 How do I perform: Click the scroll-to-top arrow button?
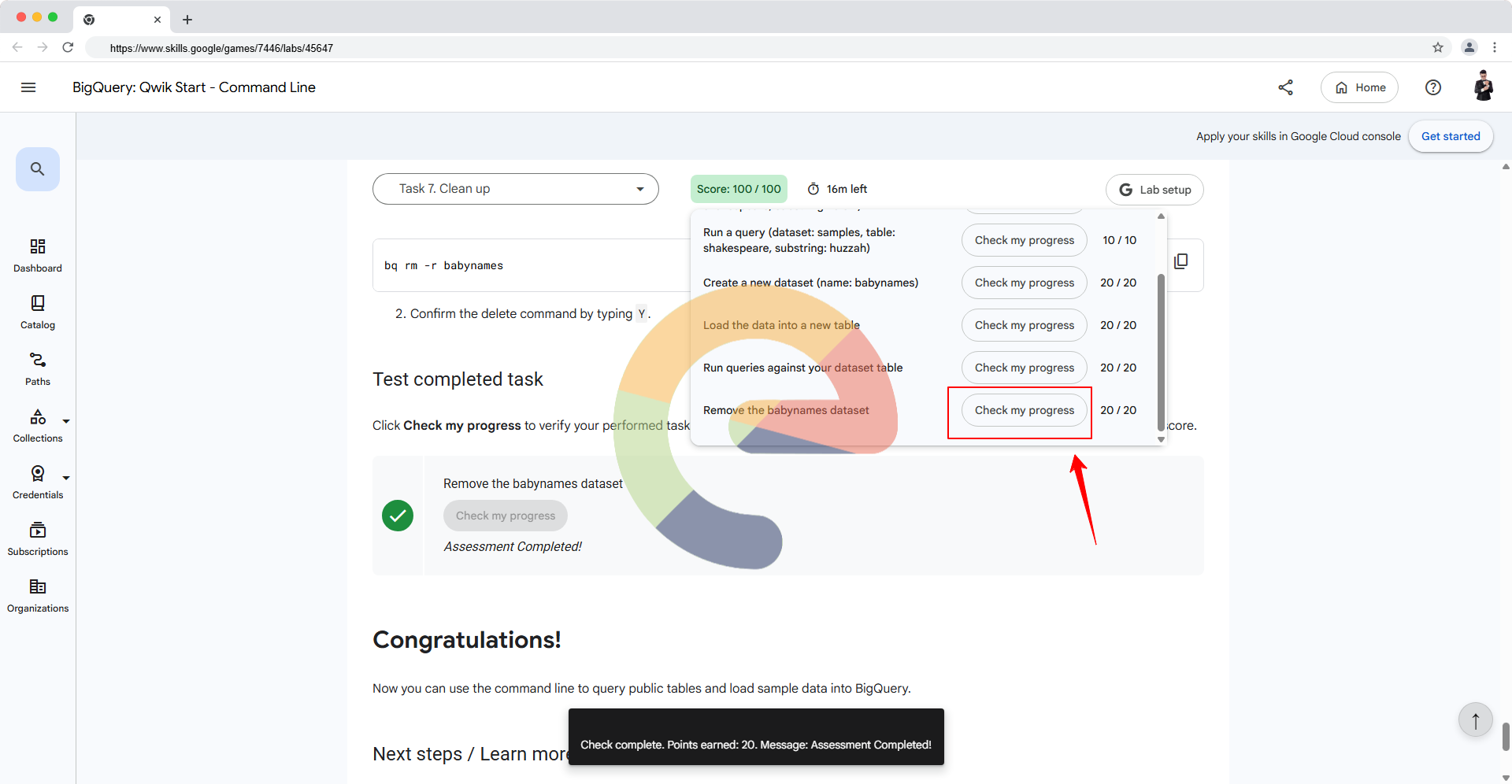pos(1476,720)
